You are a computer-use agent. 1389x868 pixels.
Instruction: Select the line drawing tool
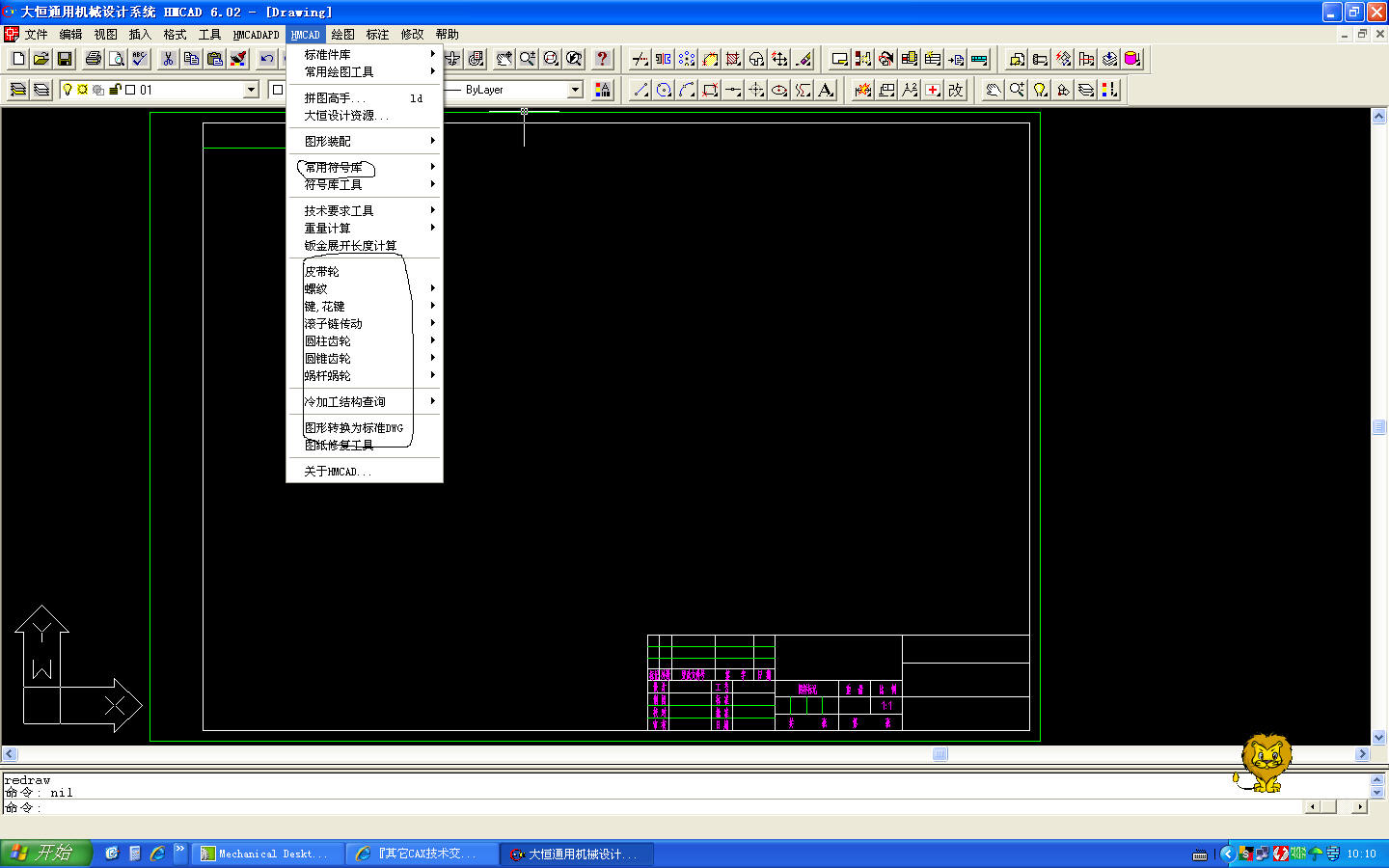click(640, 90)
